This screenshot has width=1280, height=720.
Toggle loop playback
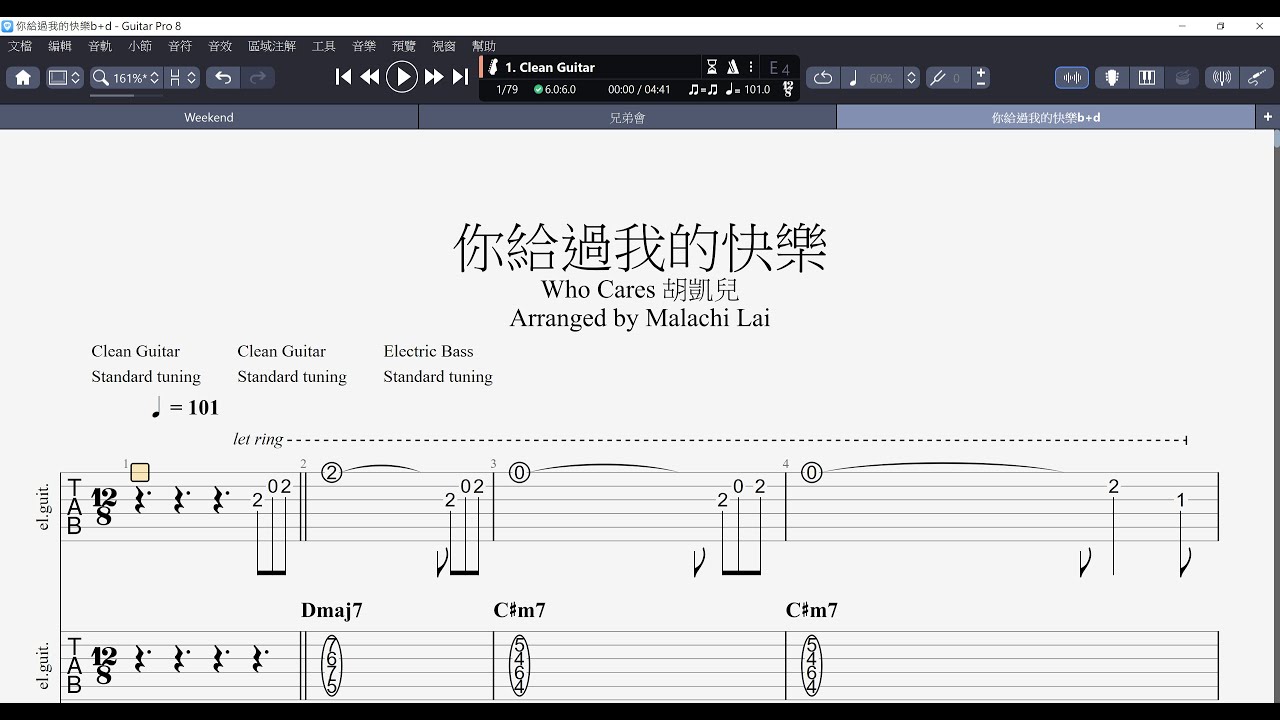coord(823,78)
